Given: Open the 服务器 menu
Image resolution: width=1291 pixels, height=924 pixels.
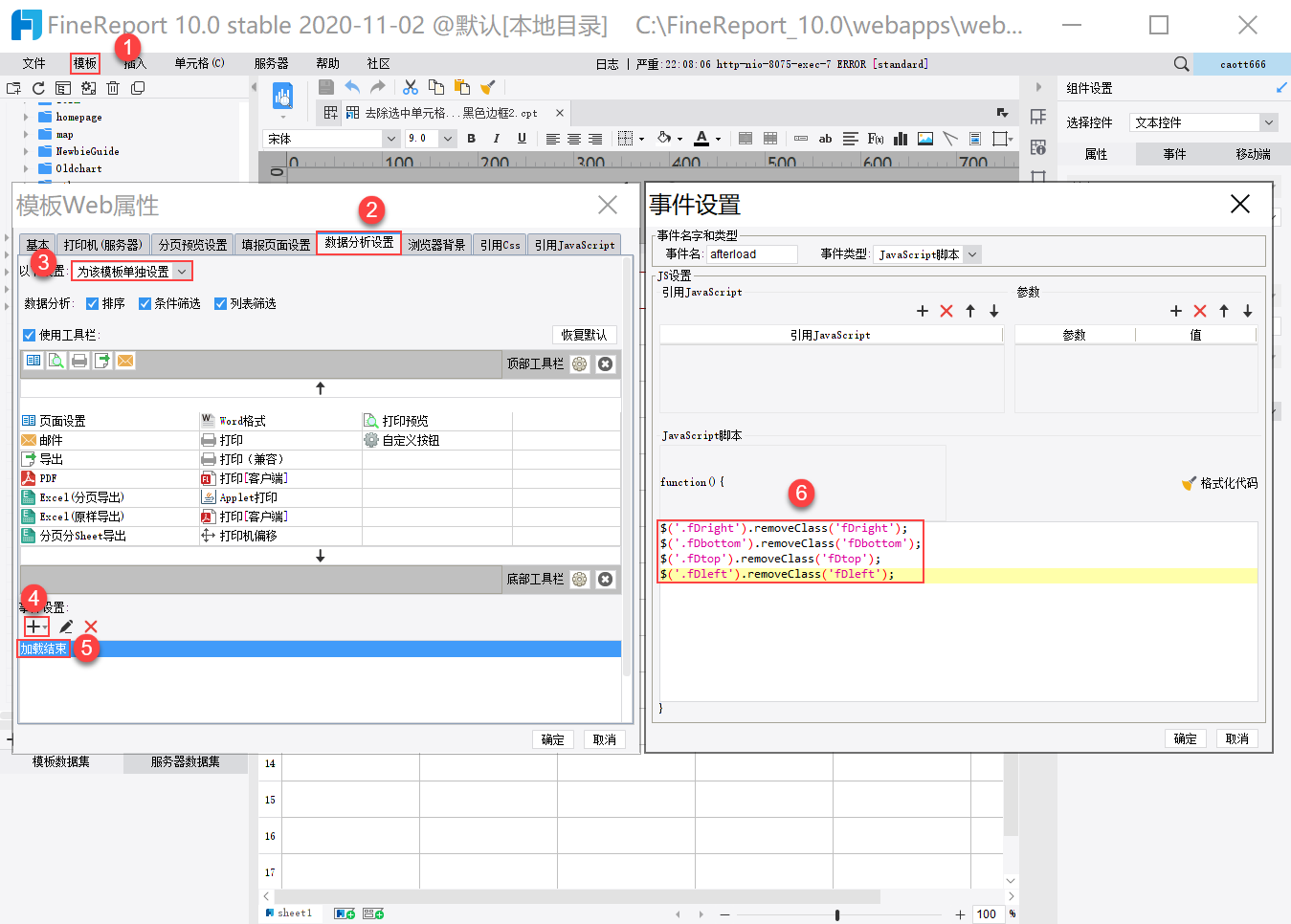Looking at the screenshot, I should coord(271,64).
